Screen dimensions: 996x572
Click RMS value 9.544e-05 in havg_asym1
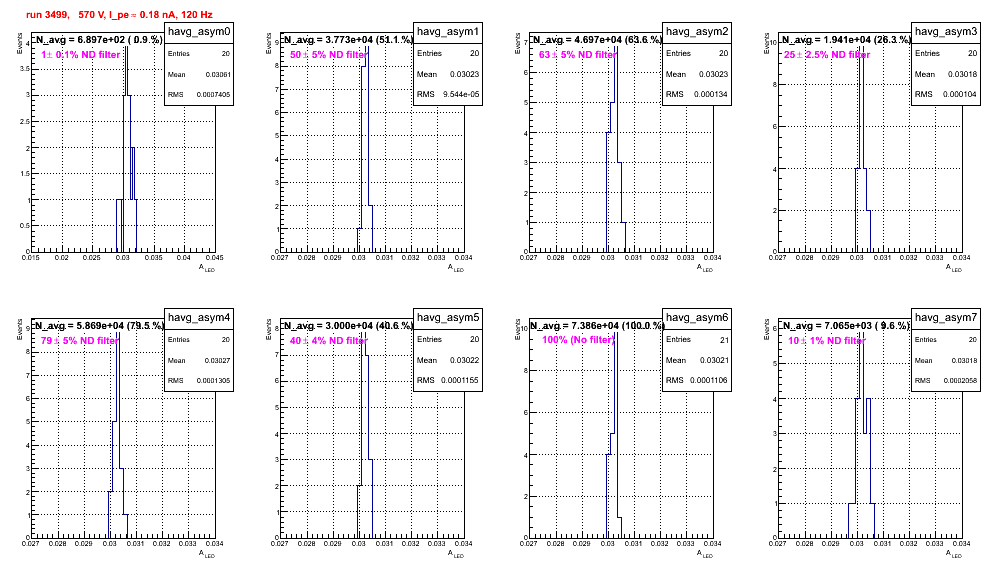pyautogui.click(x=461, y=95)
